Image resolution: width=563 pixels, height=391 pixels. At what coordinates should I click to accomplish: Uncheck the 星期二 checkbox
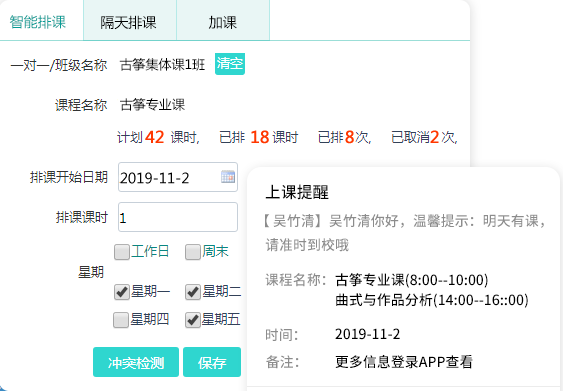(193, 292)
